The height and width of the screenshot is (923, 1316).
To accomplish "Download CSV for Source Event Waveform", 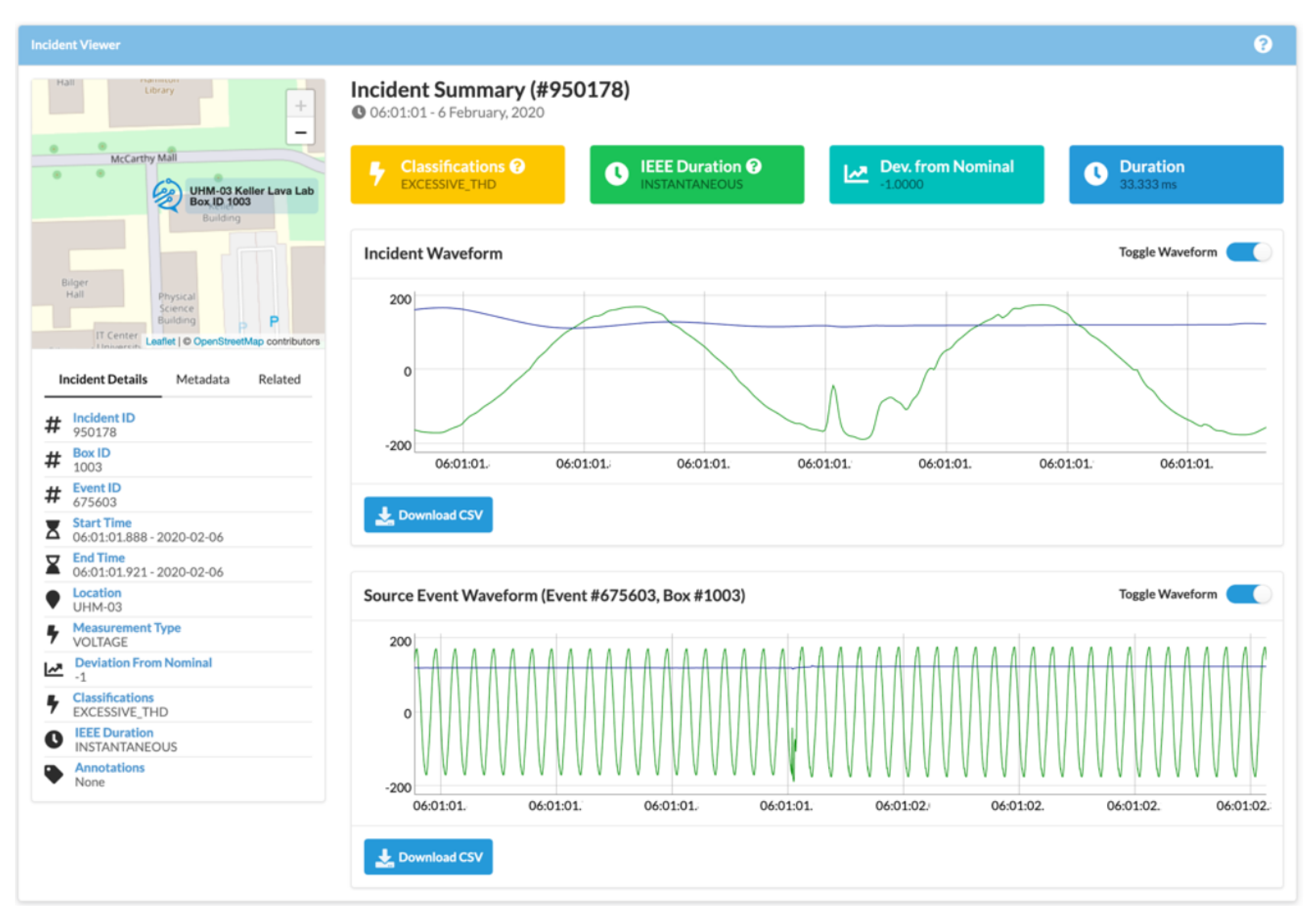I will pyautogui.click(x=428, y=857).
